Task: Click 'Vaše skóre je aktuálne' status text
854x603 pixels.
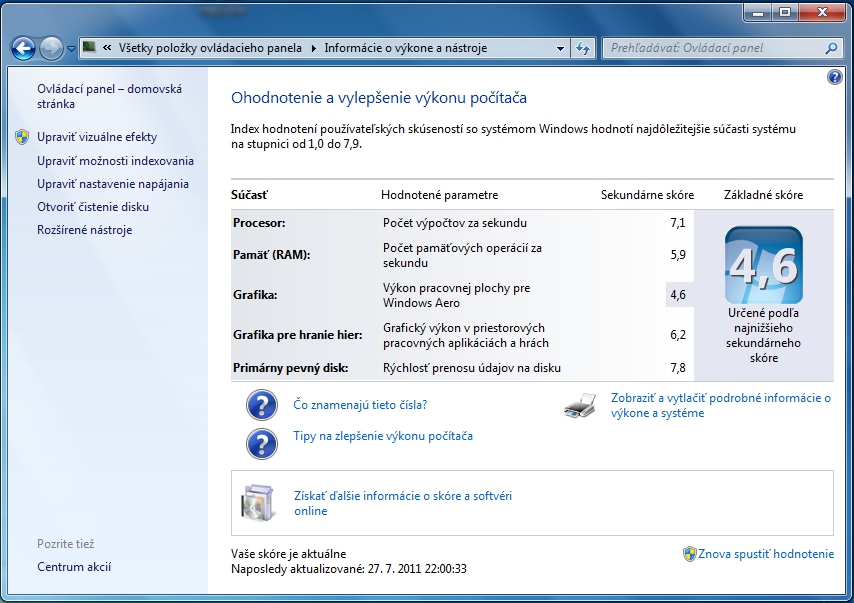Action: pyautogui.click(x=289, y=553)
